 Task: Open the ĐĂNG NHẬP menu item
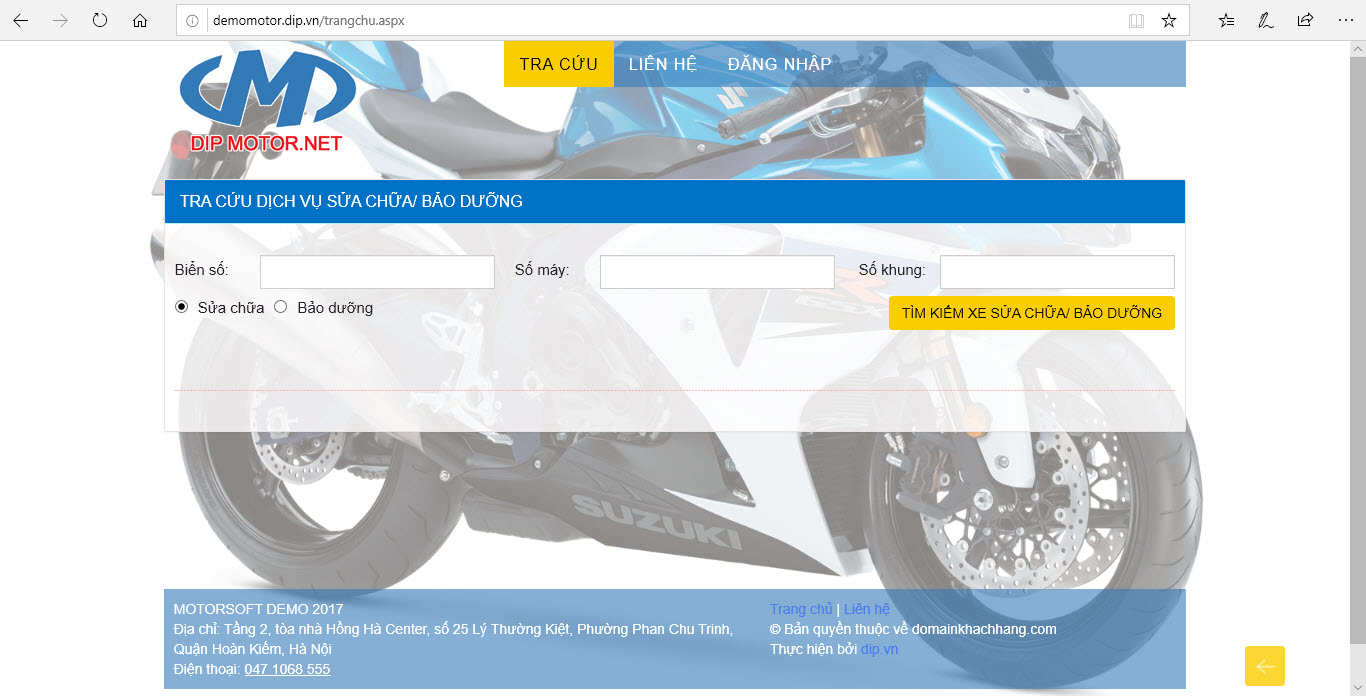(780, 64)
